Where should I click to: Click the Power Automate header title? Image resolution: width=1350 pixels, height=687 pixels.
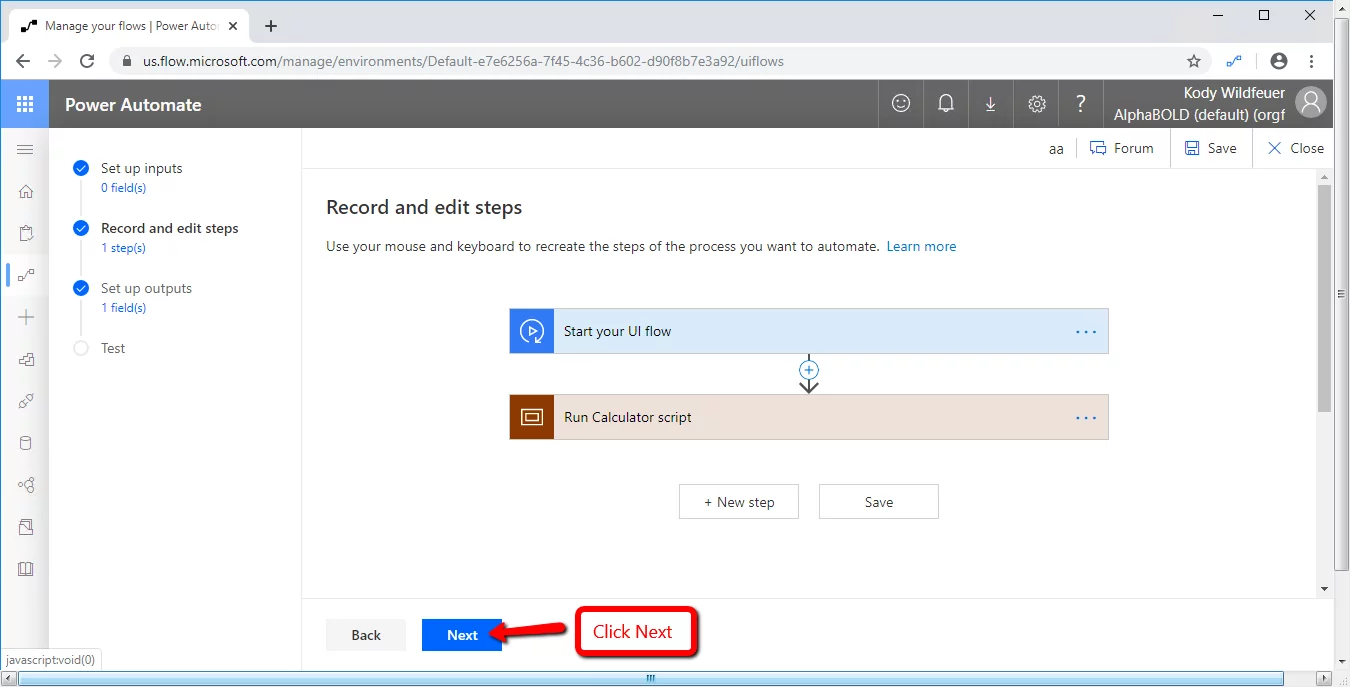[x=133, y=104]
